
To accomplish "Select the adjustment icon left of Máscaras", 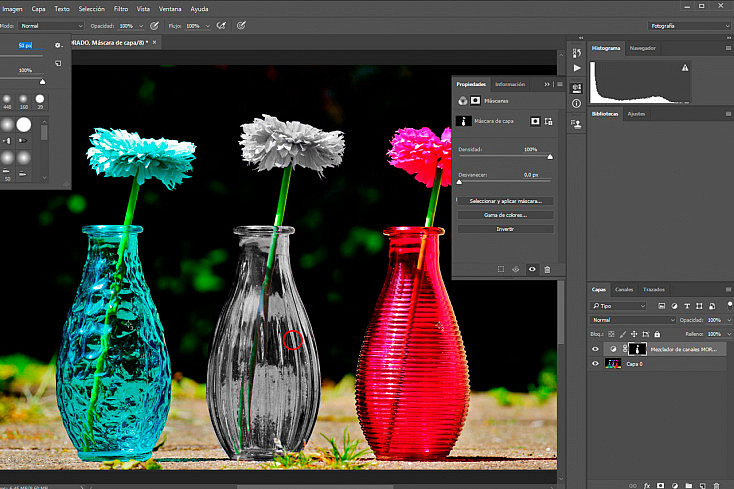I will [462, 101].
